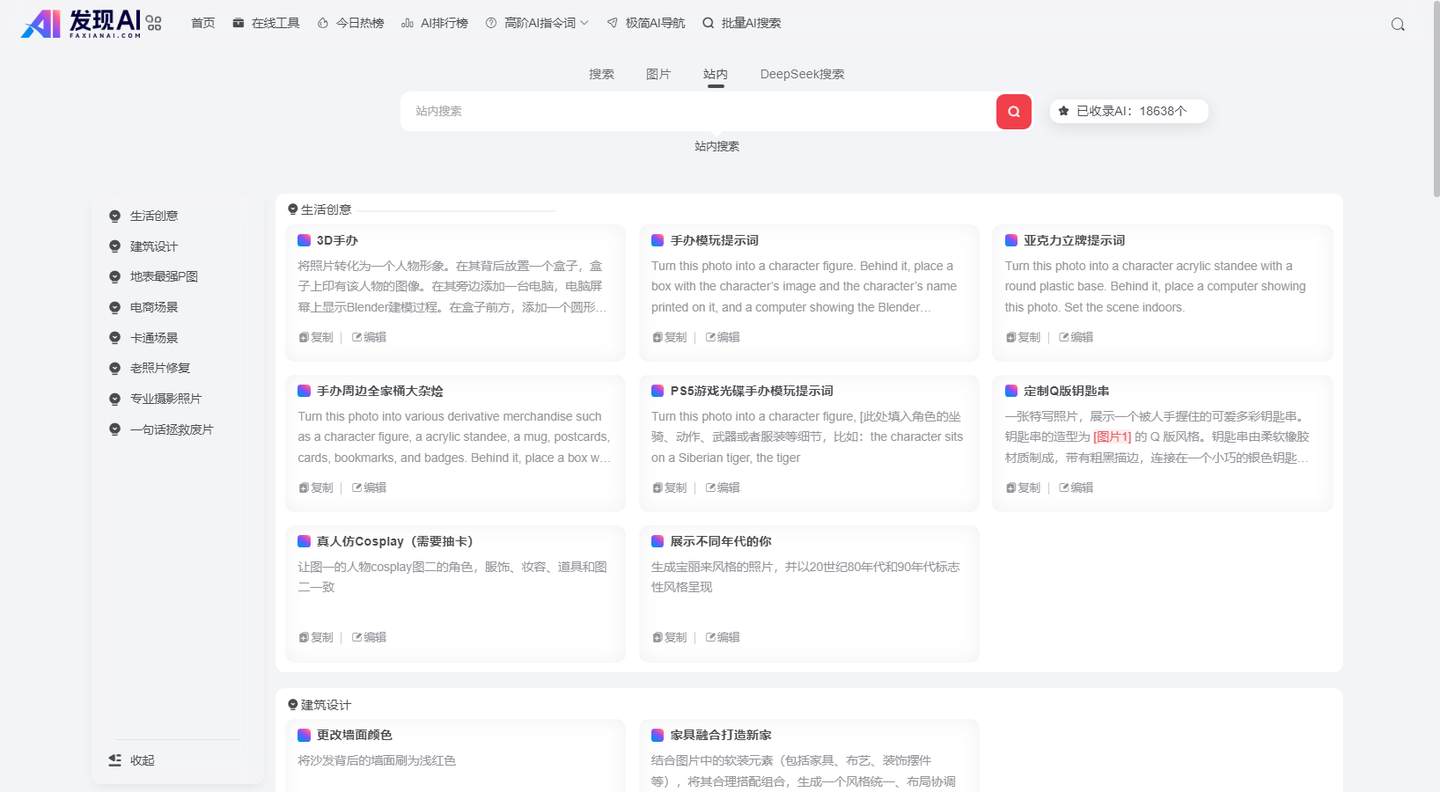Open the 更改墙面颜色 card title
Image resolution: width=1440 pixels, height=792 pixels.
click(x=354, y=735)
